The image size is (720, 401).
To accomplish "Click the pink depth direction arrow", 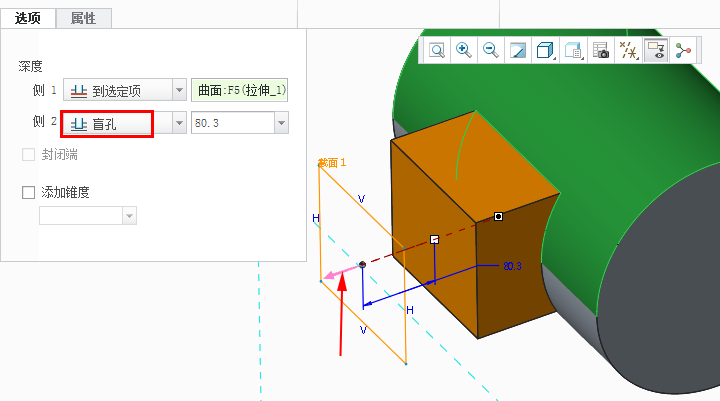I will tap(342, 272).
